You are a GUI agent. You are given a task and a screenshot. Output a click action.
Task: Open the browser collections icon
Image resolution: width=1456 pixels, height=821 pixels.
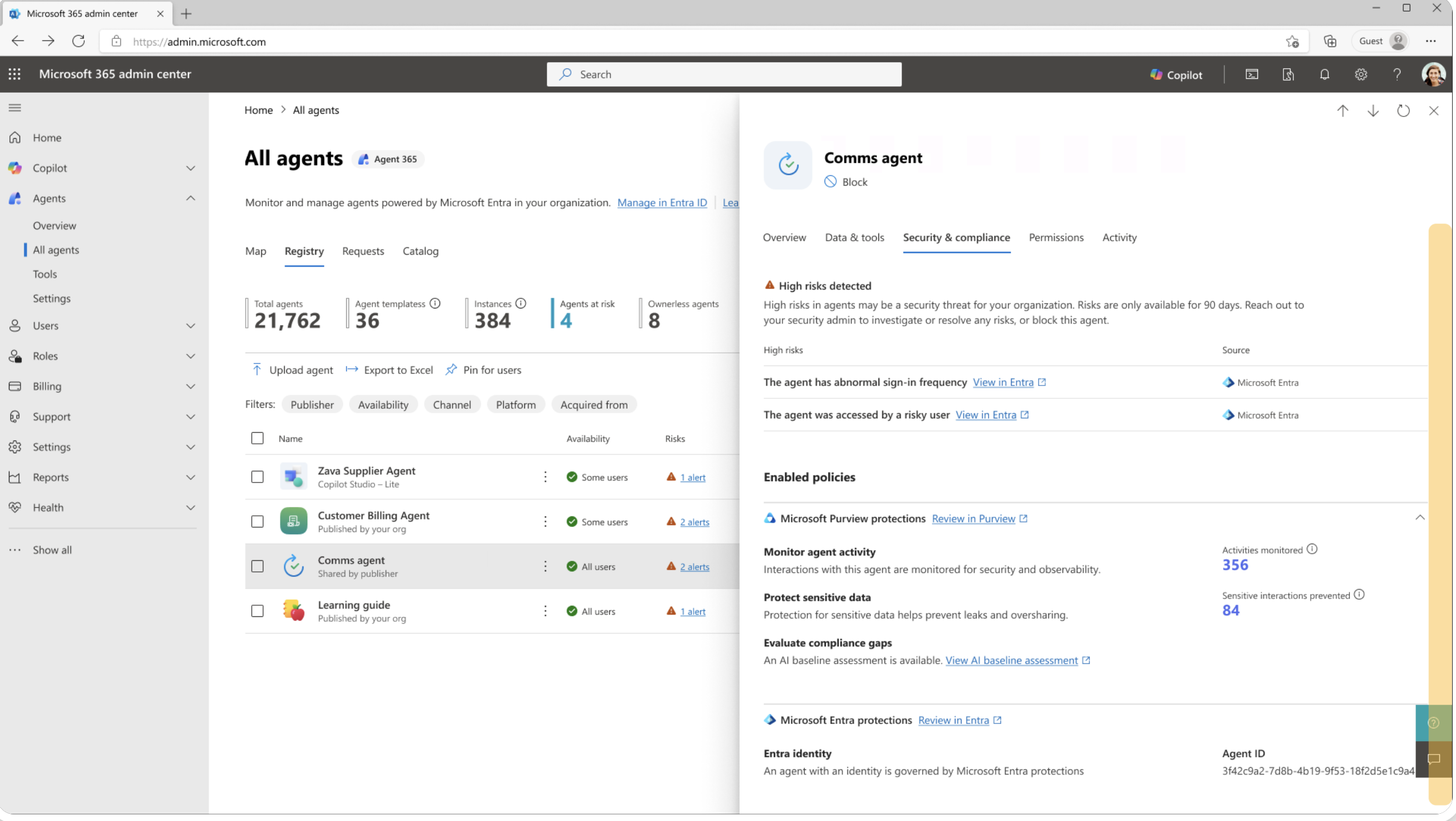tap(1330, 41)
